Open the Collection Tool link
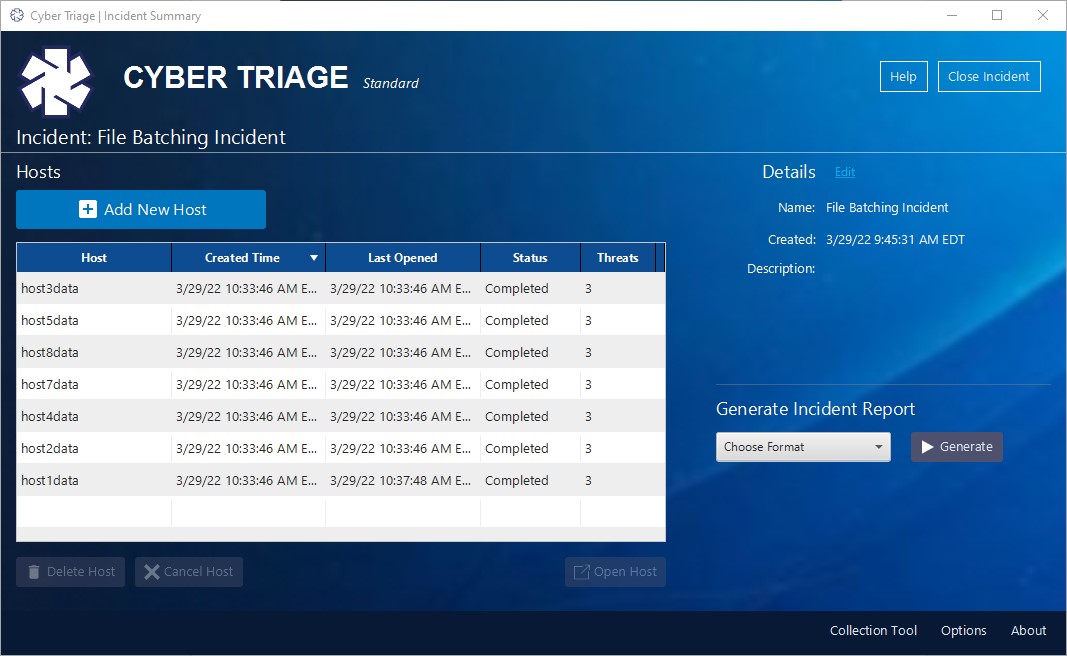Image resolution: width=1067 pixels, height=656 pixels. 873,631
